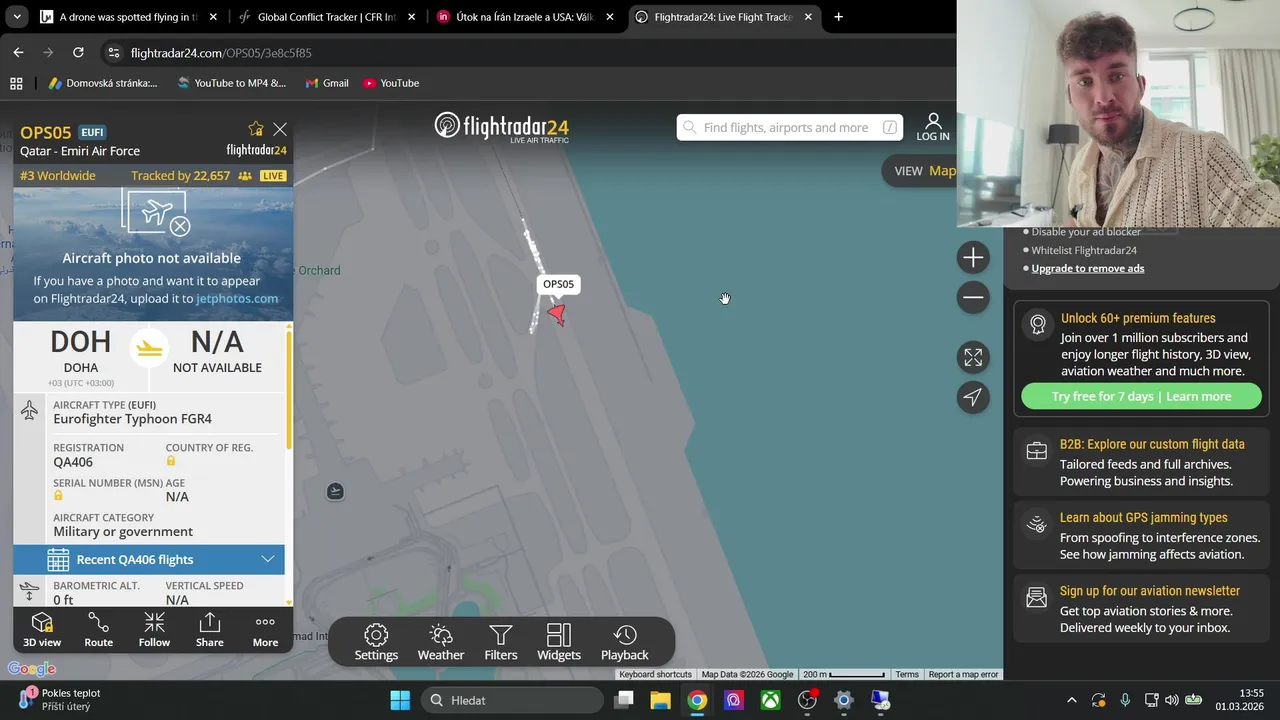1280x720 pixels.
Task: Toggle fullscreen map view
Action: click(973, 357)
